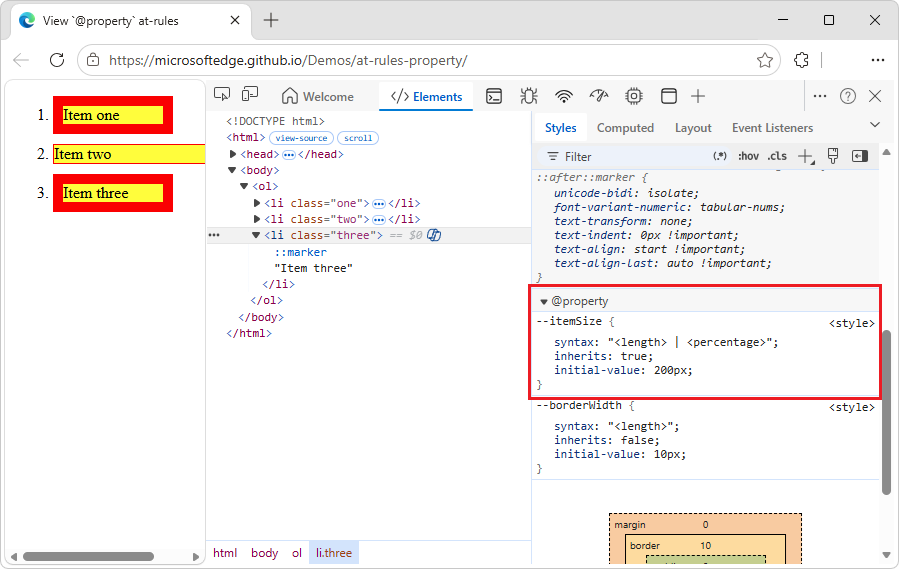Click the Copilot explain icon beside li three
The height and width of the screenshot is (569, 899).
pos(434,235)
